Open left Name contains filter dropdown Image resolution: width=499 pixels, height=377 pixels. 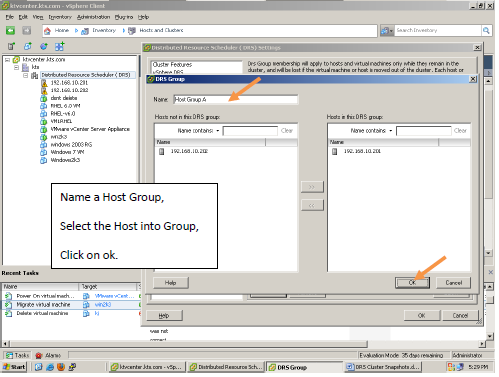[x=217, y=131]
